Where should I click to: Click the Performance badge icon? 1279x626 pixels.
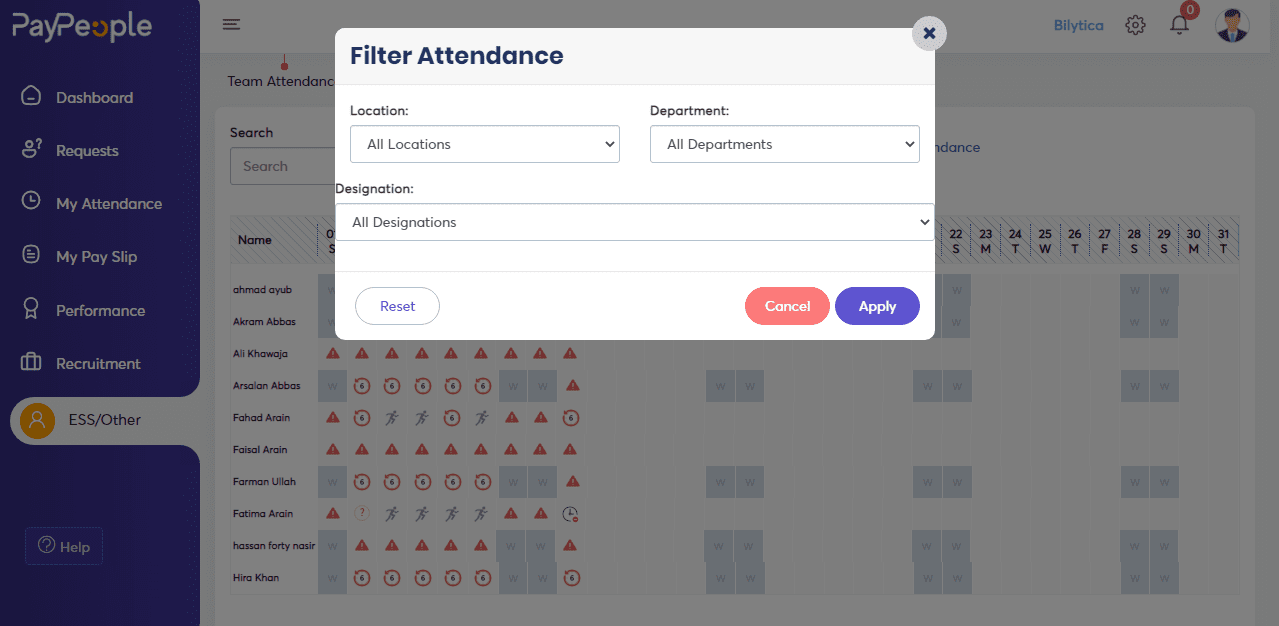[31, 309]
